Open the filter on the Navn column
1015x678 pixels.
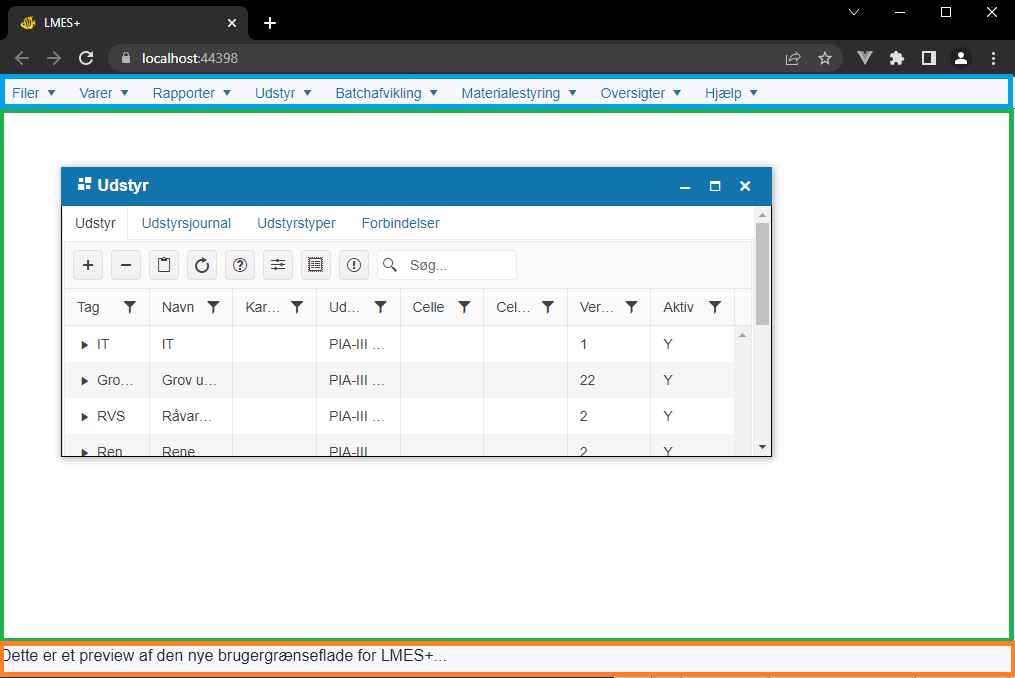click(x=213, y=307)
